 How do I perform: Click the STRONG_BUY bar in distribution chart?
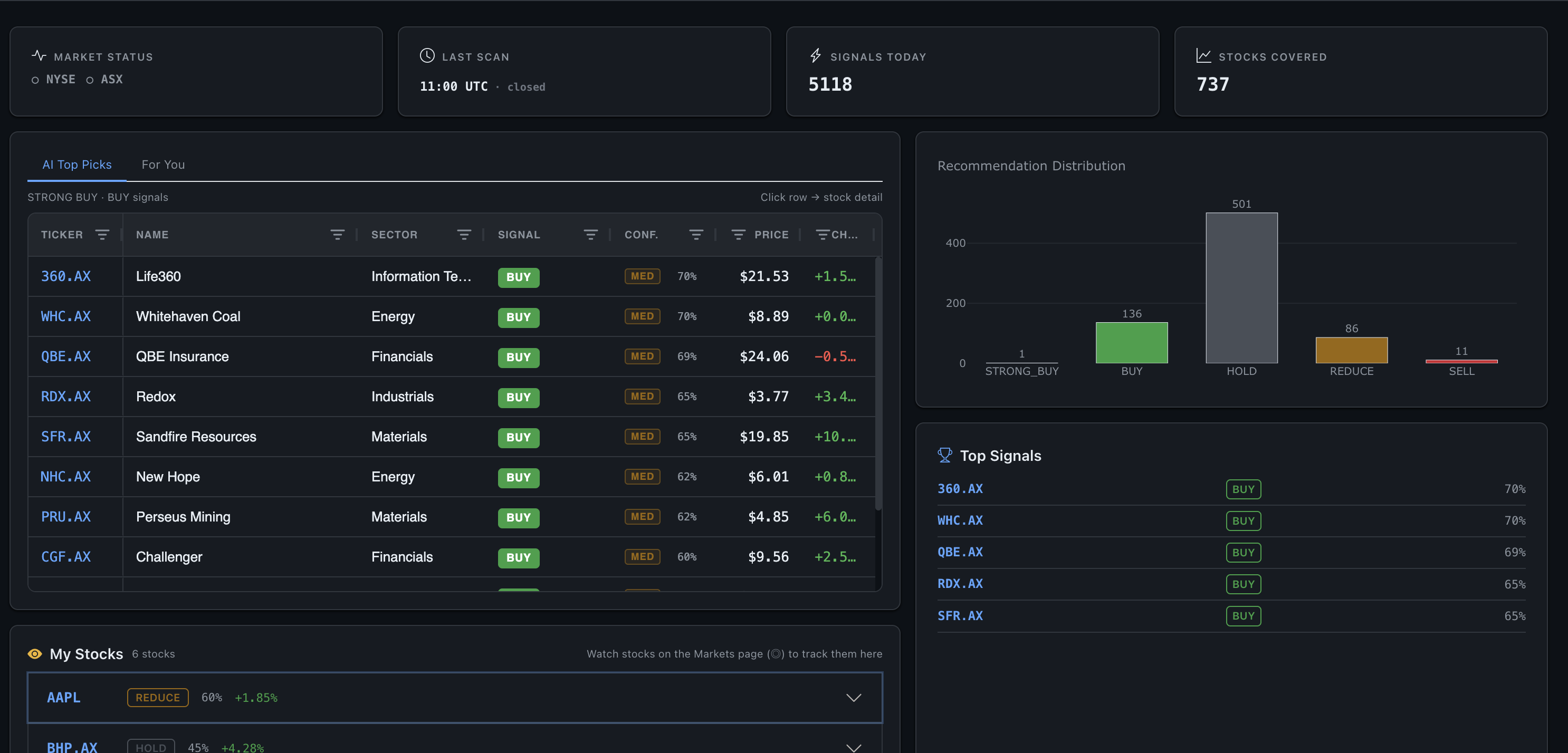pos(1022,362)
